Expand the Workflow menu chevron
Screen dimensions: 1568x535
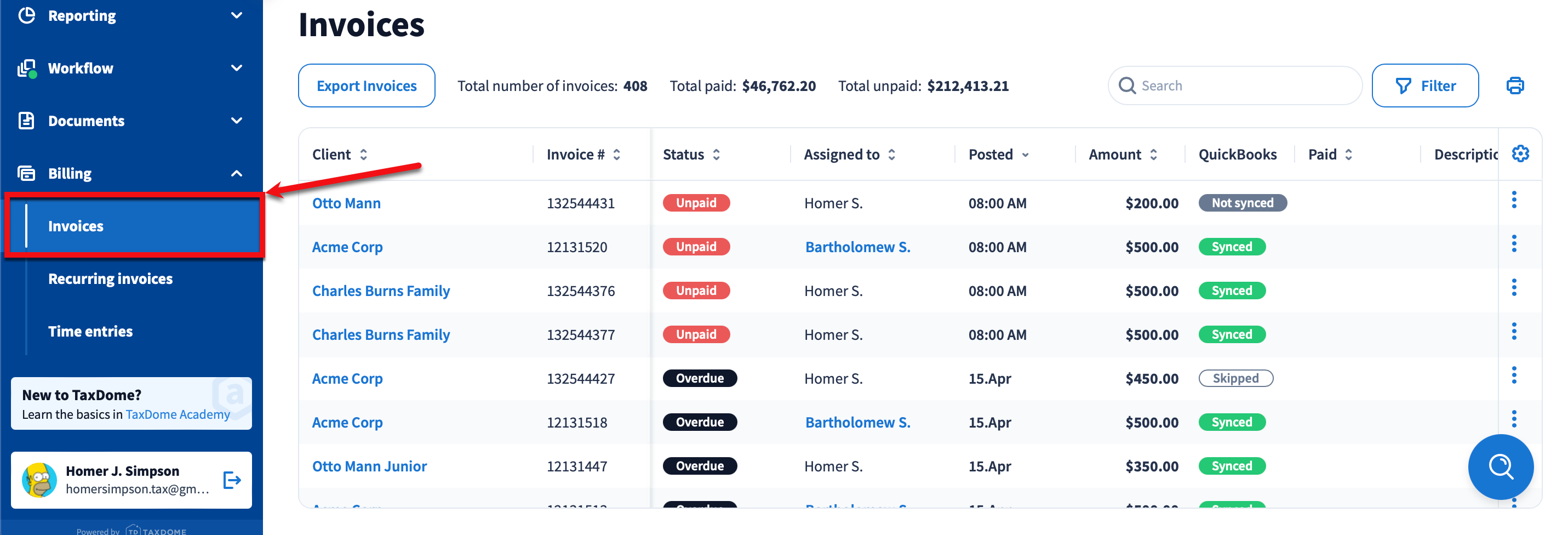pos(237,69)
